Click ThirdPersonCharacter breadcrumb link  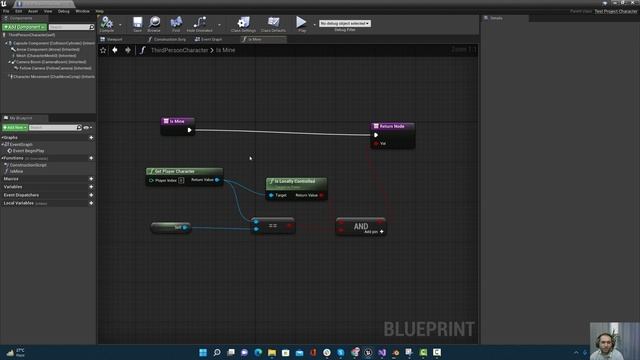tap(180, 50)
